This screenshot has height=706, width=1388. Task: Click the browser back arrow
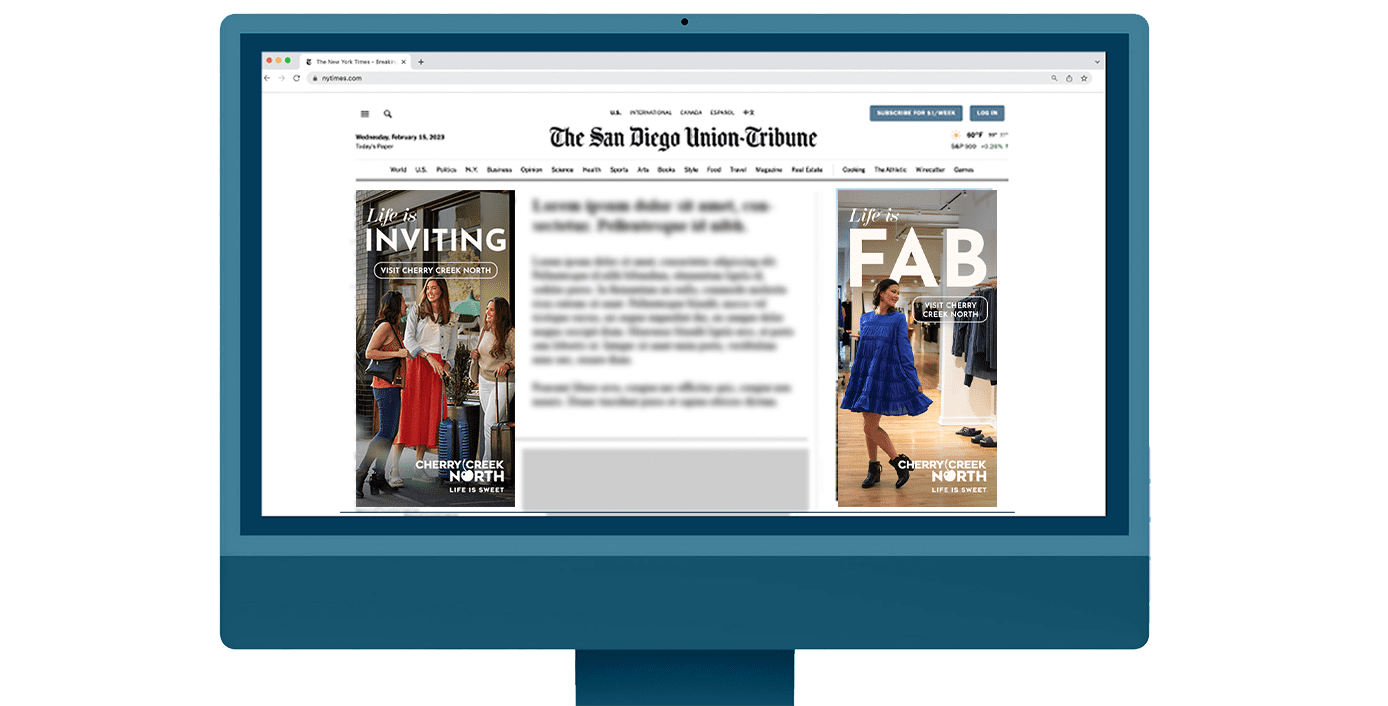point(267,78)
